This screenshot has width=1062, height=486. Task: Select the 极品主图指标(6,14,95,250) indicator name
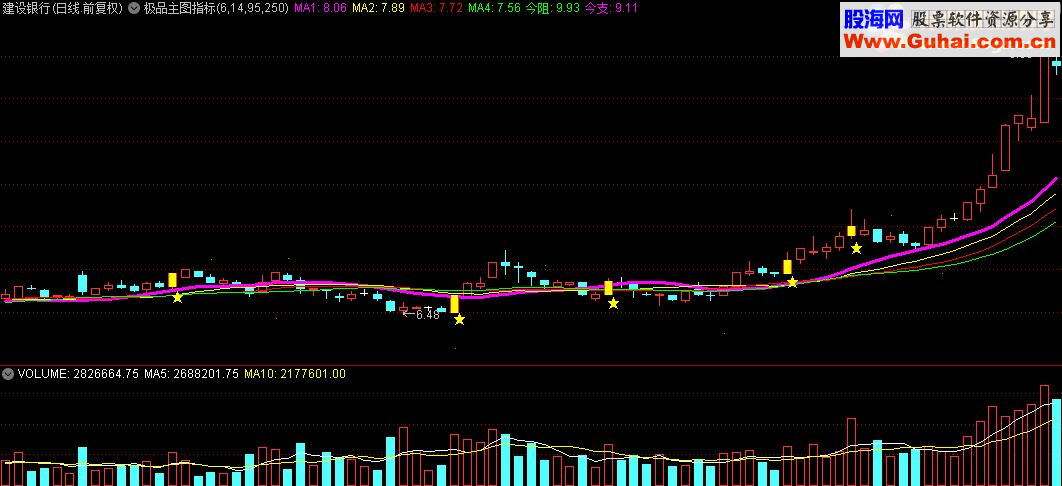[215, 9]
